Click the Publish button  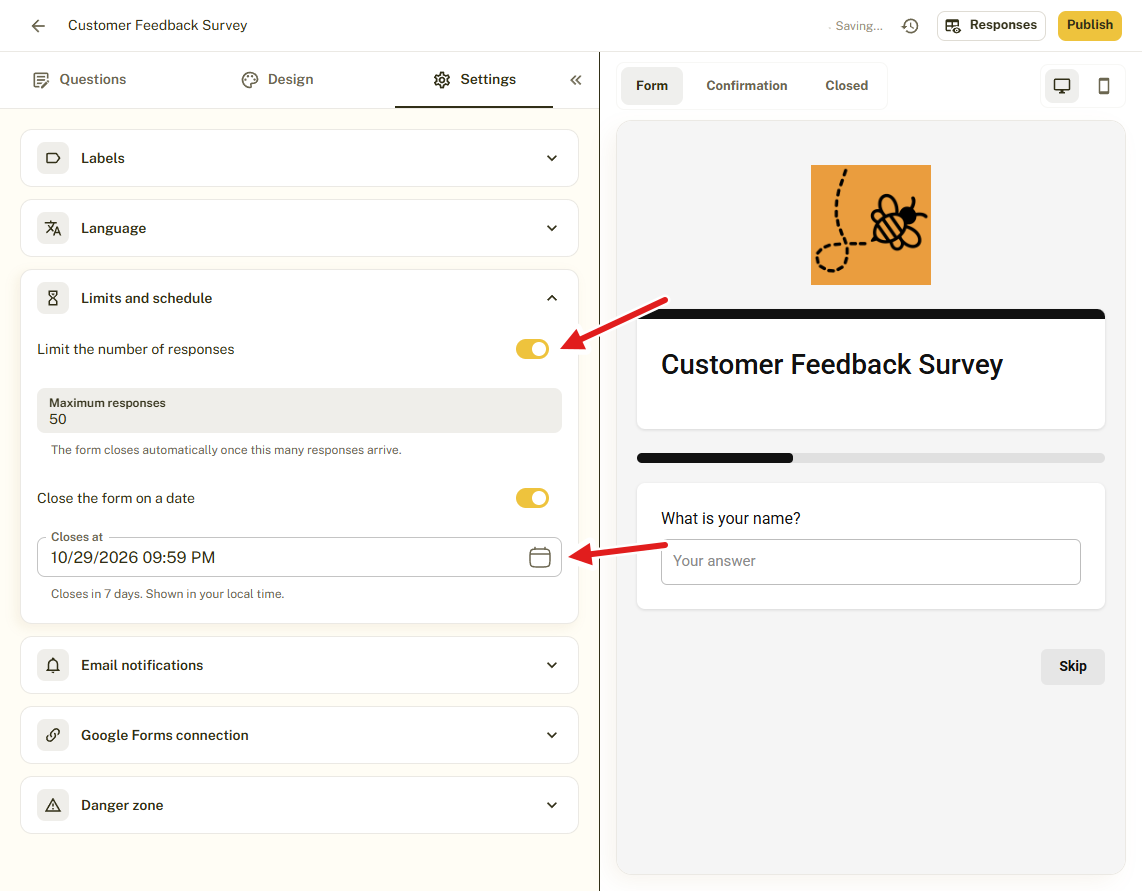(1090, 25)
